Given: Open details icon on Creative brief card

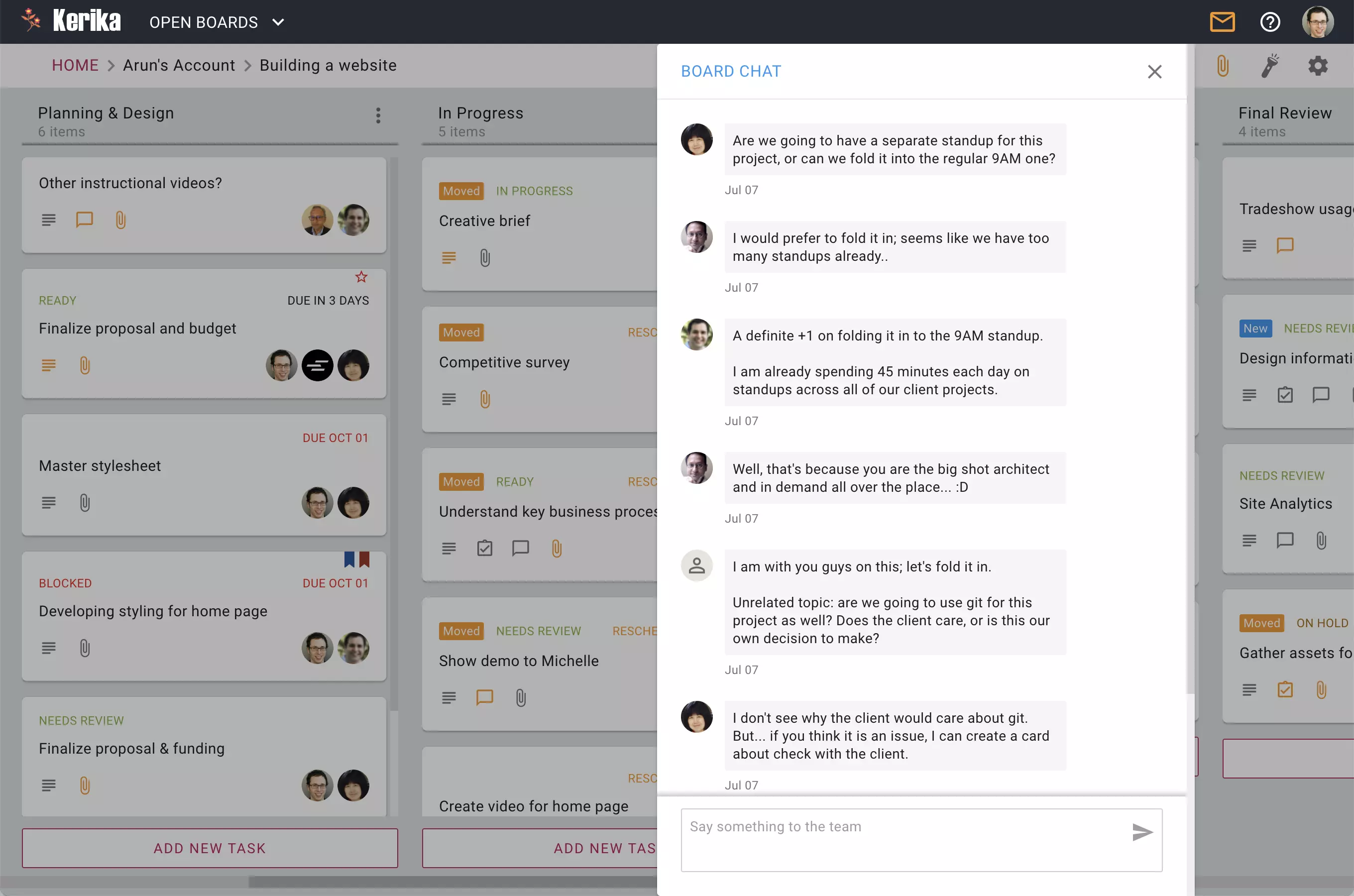Looking at the screenshot, I should pos(449,258).
